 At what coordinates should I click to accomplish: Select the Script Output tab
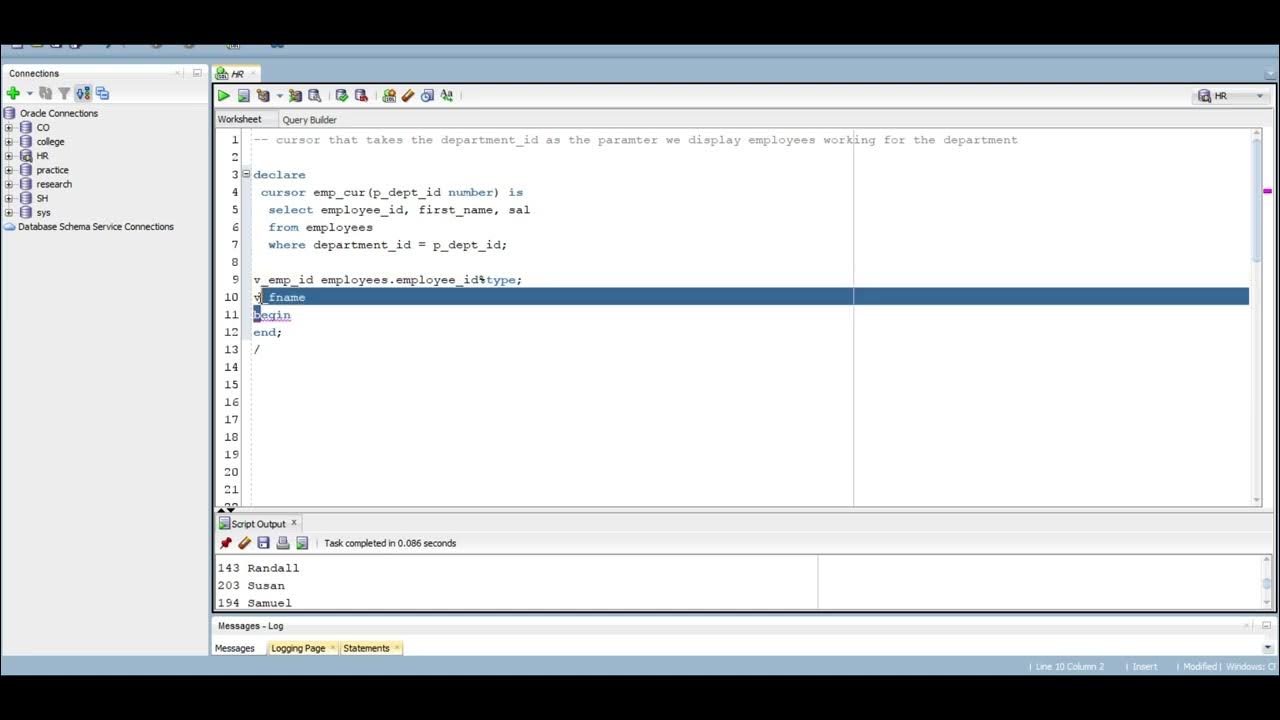point(258,524)
